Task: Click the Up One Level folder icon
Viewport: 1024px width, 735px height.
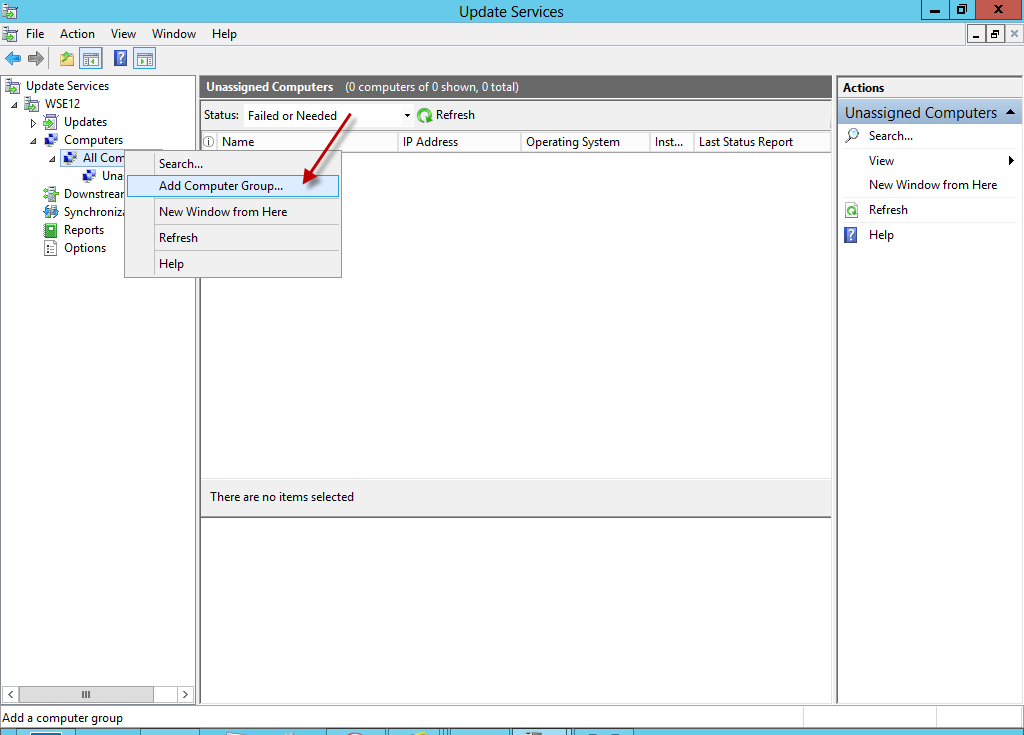Action: [67, 59]
